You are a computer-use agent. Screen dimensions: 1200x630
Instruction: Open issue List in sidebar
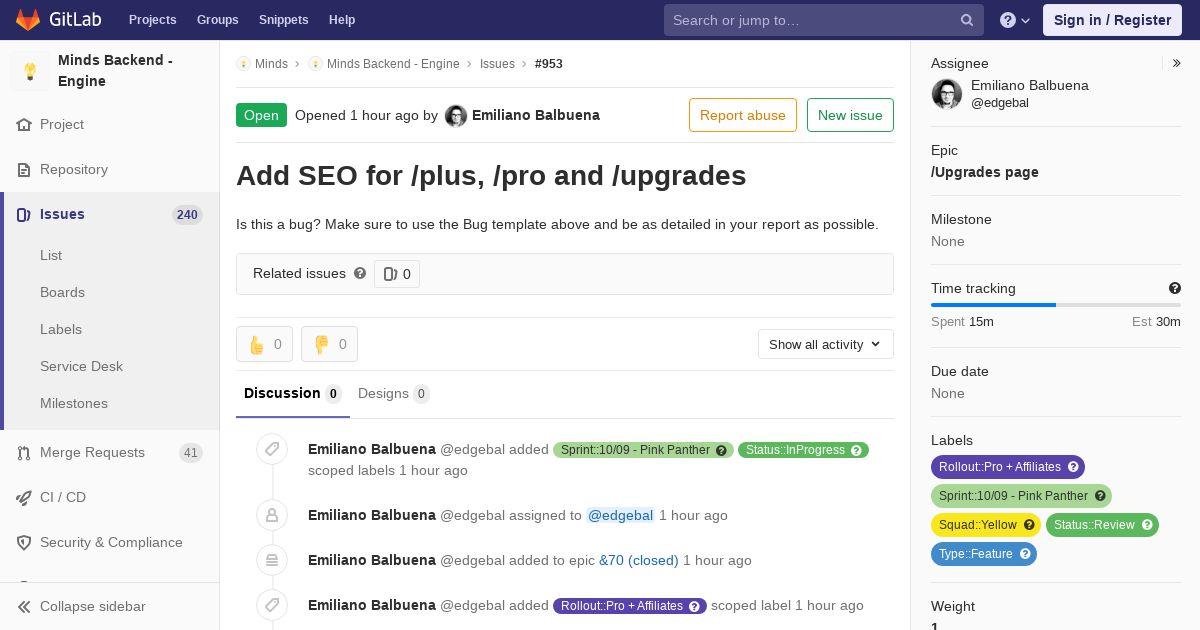[x=51, y=256]
